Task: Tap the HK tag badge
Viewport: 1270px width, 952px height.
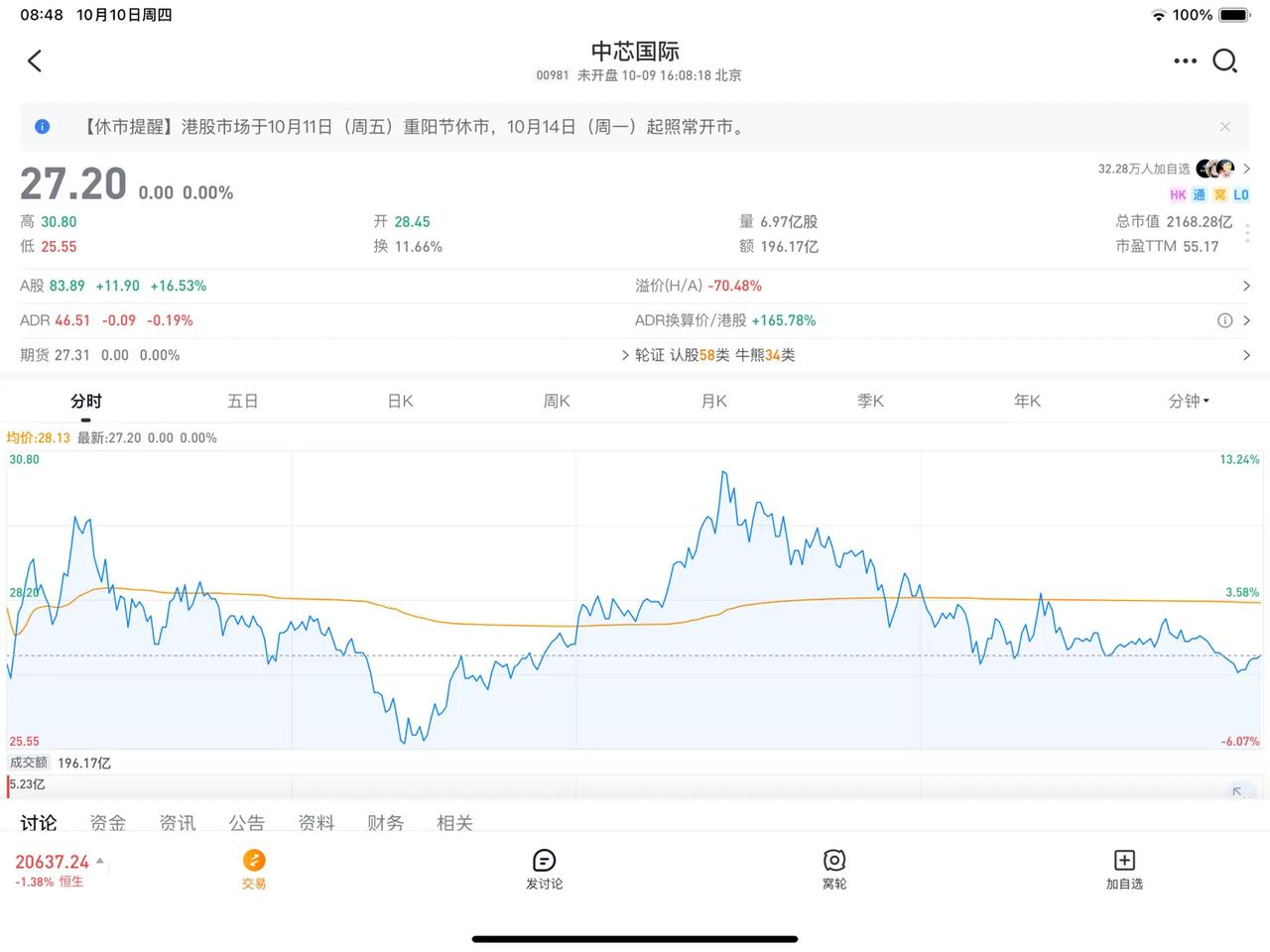Action: tap(1178, 195)
